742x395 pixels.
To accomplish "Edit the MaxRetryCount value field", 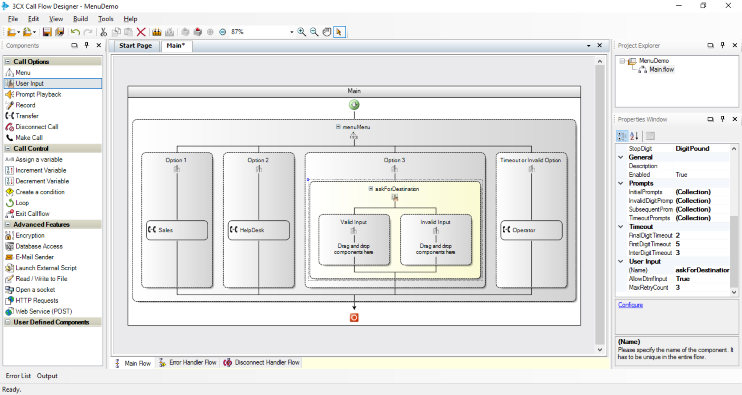I will (702, 288).
